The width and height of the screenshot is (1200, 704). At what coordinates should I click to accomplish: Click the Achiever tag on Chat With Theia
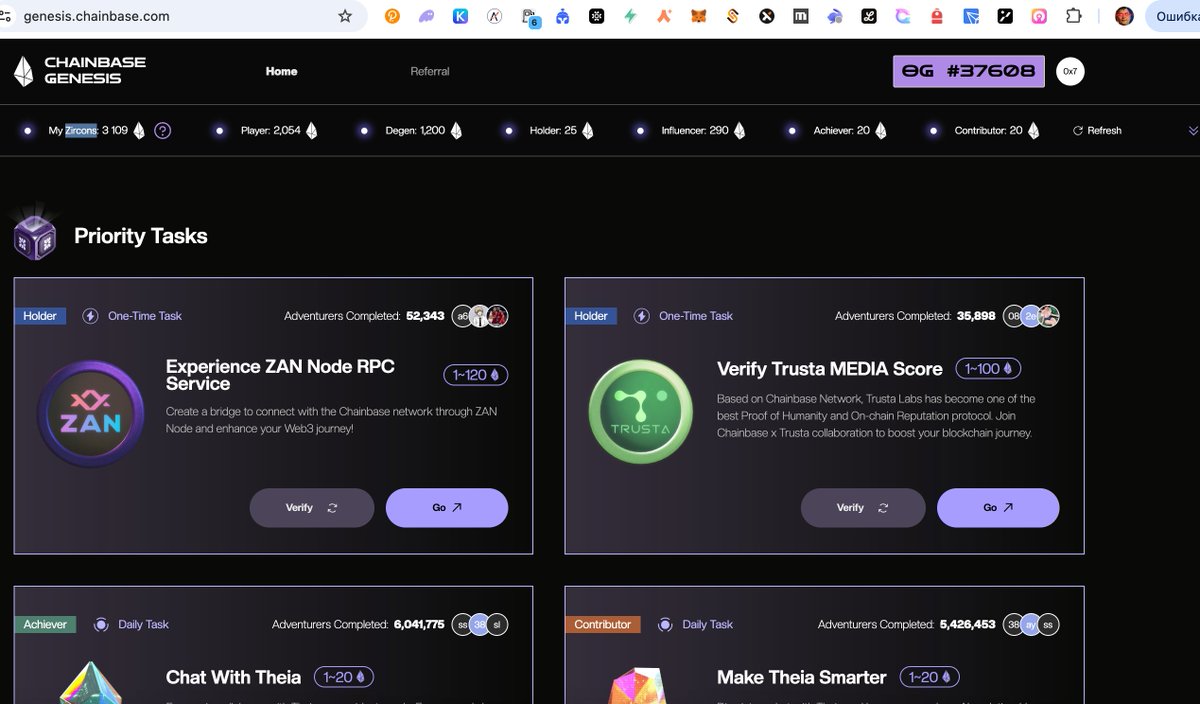pos(45,624)
